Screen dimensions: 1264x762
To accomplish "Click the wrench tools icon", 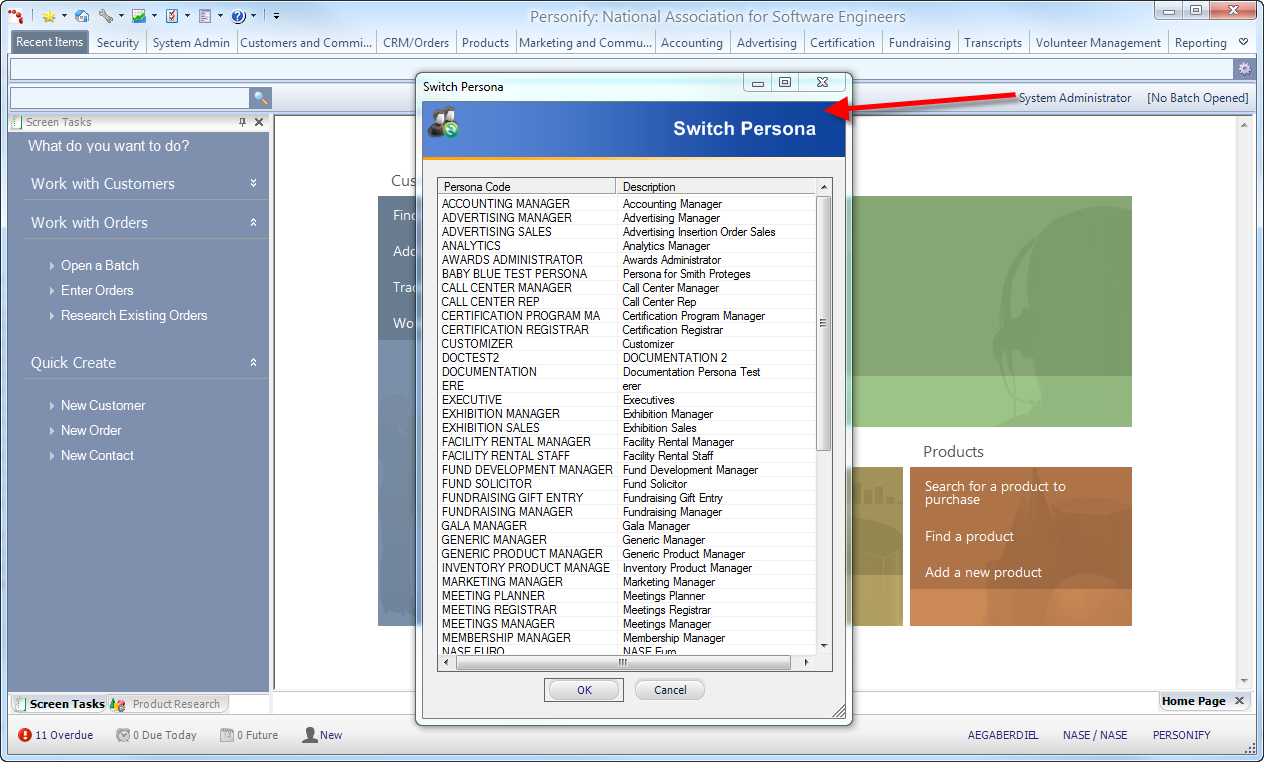I will [x=106, y=16].
